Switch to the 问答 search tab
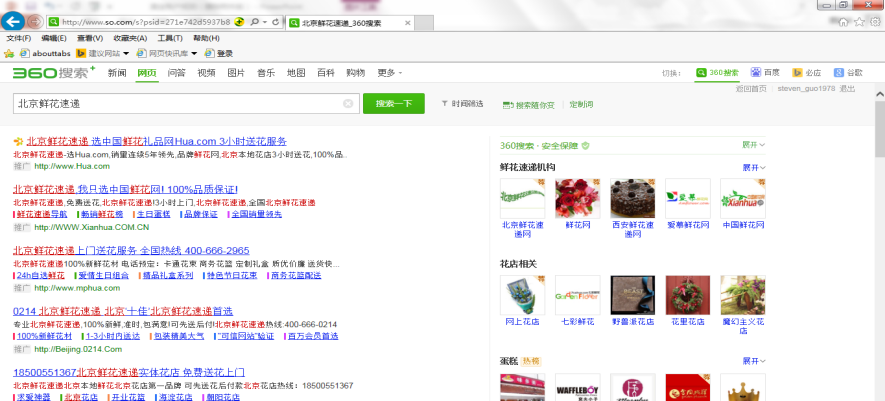This screenshot has height=401, width=885. [x=177, y=73]
